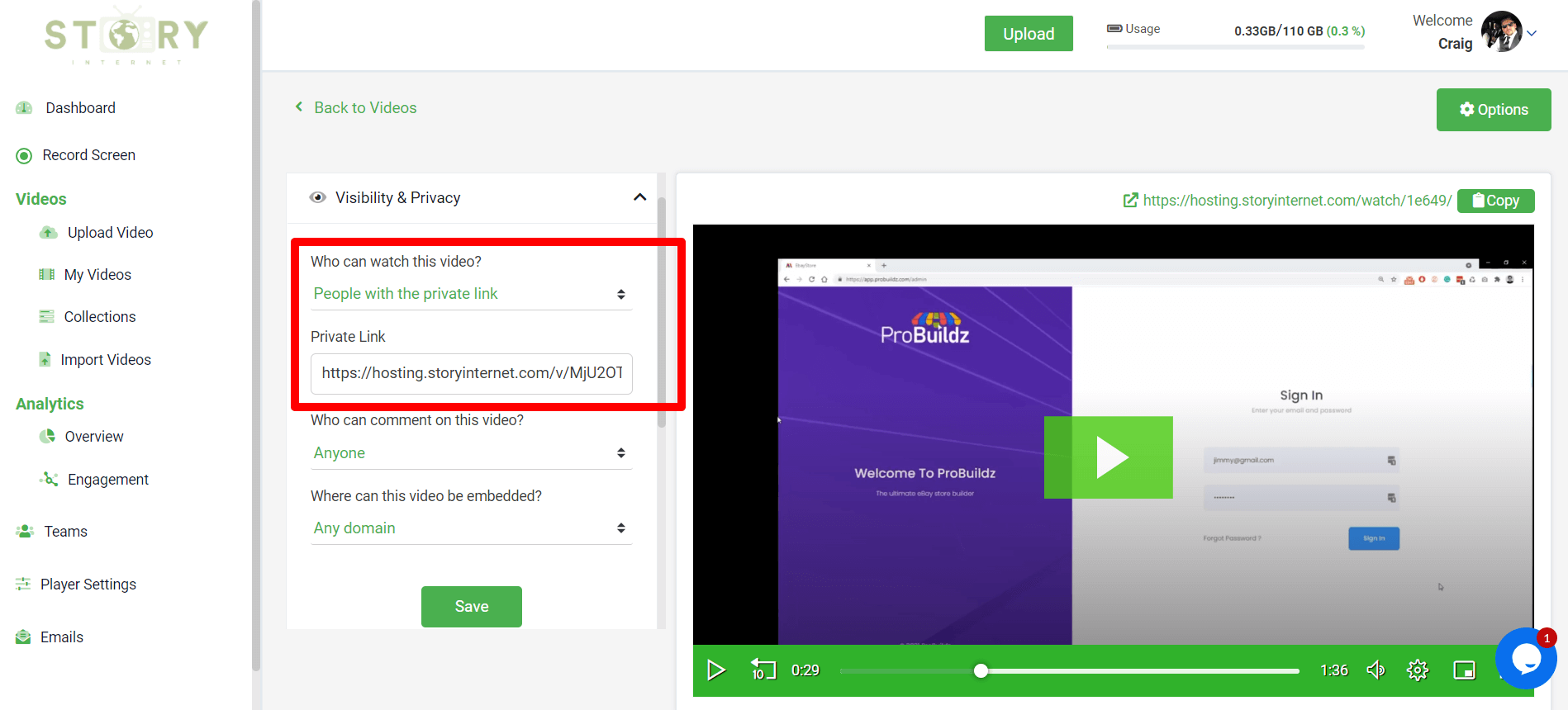Click the Teams people icon
The width and height of the screenshot is (1568, 710).
tap(25, 531)
